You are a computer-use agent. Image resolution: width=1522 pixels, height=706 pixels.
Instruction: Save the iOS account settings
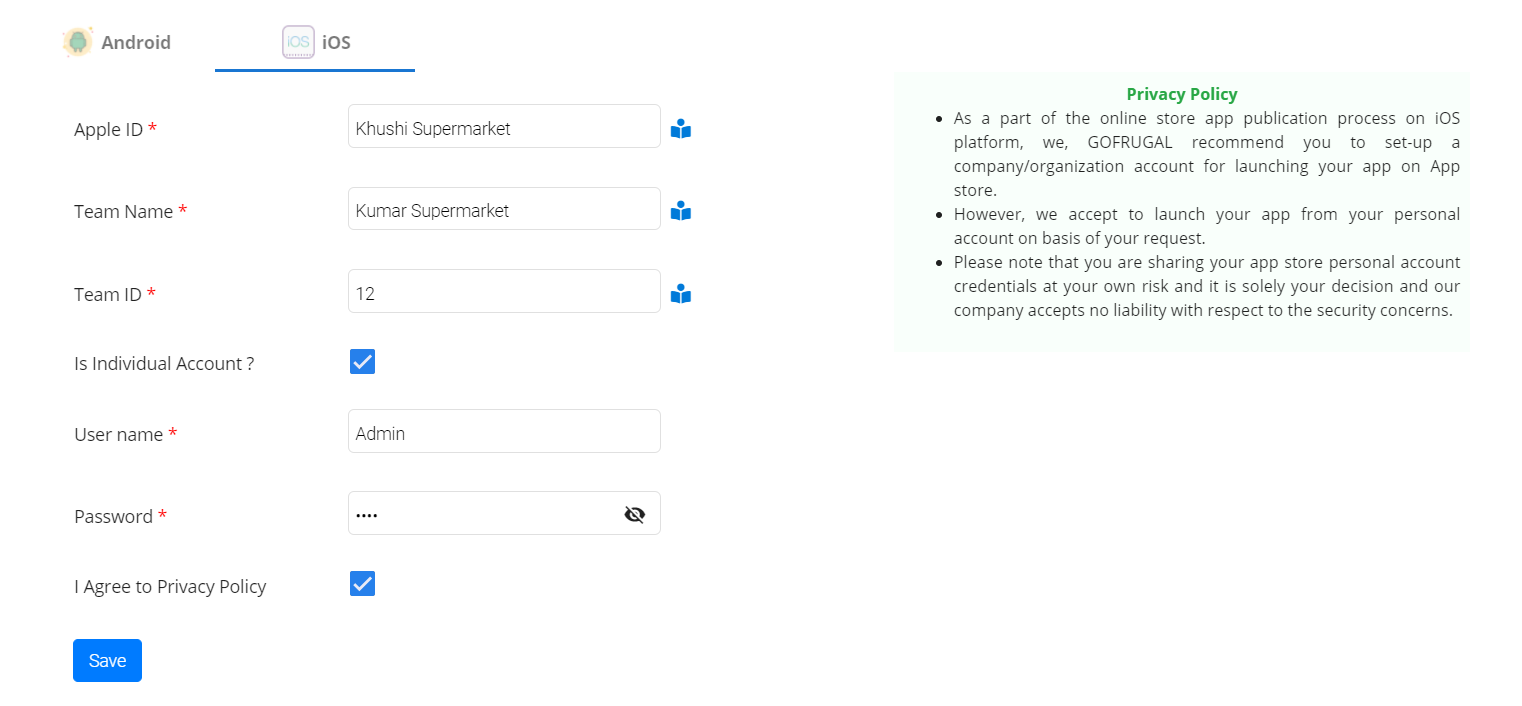(107, 660)
